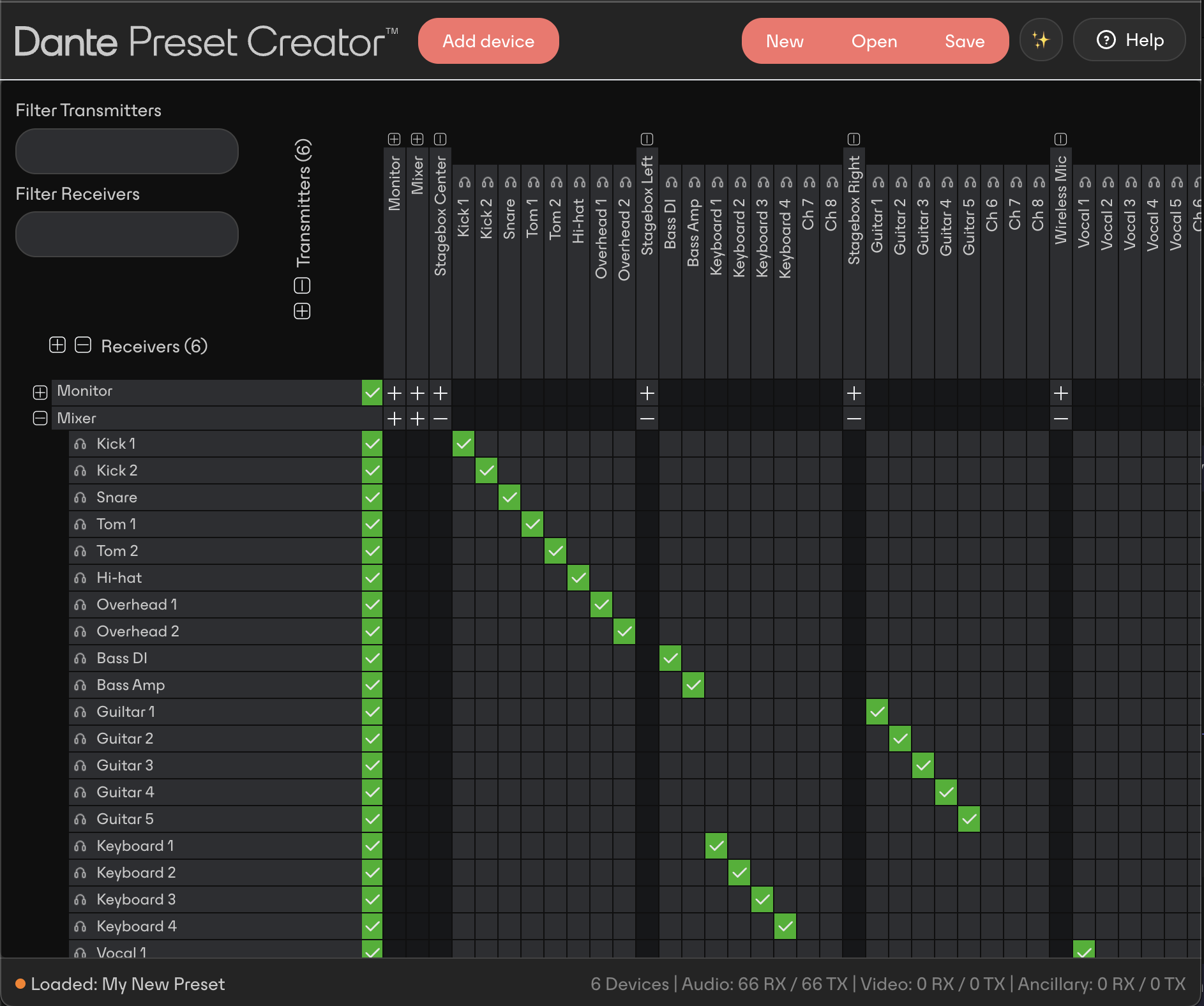Click the headphone icon above Kick 1 column
Image resolution: width=1204 pixels, height=1006 pixels.
(464, 183)
